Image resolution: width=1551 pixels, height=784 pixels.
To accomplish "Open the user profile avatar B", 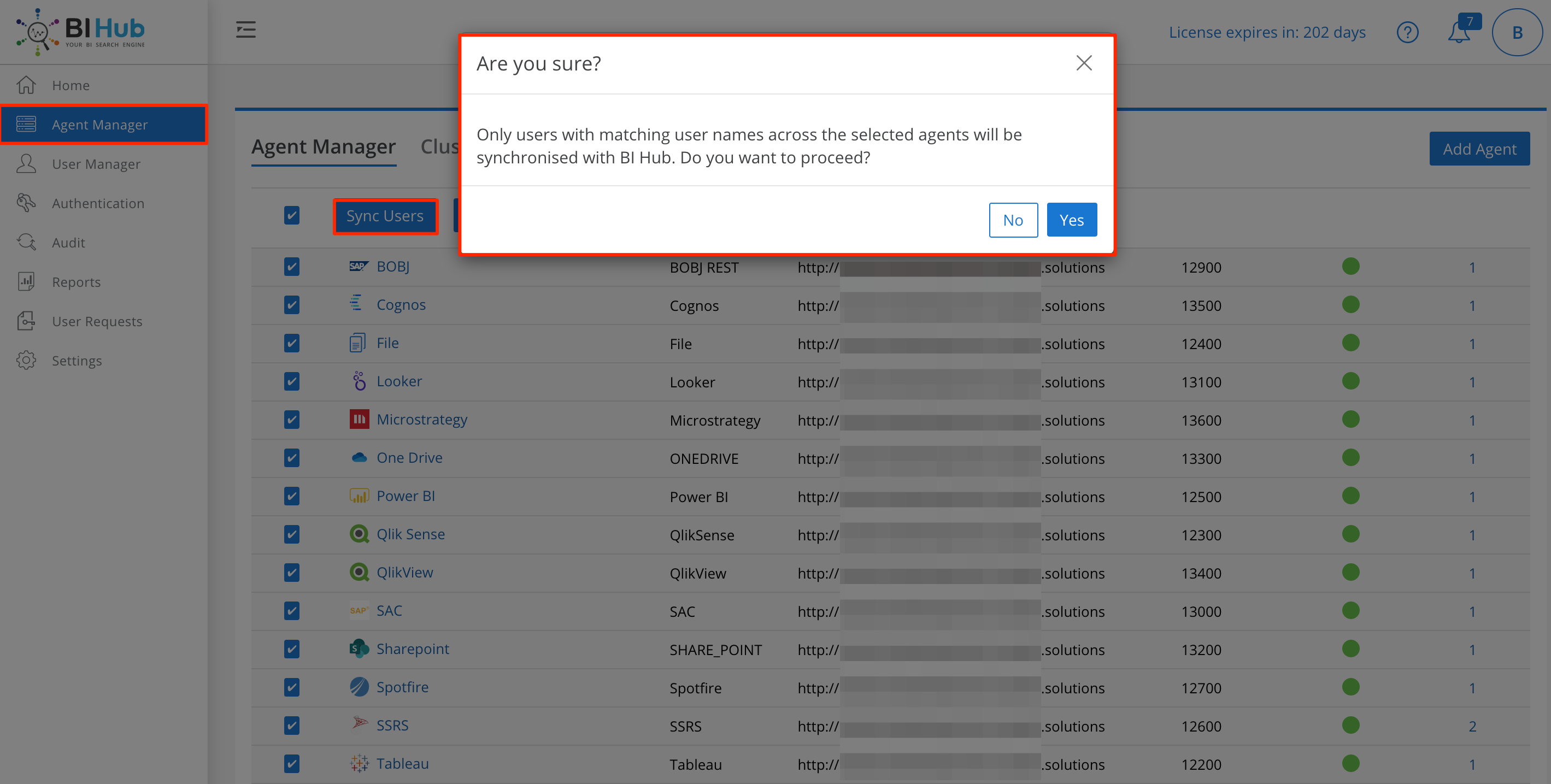I will (x=1517, y=32).
